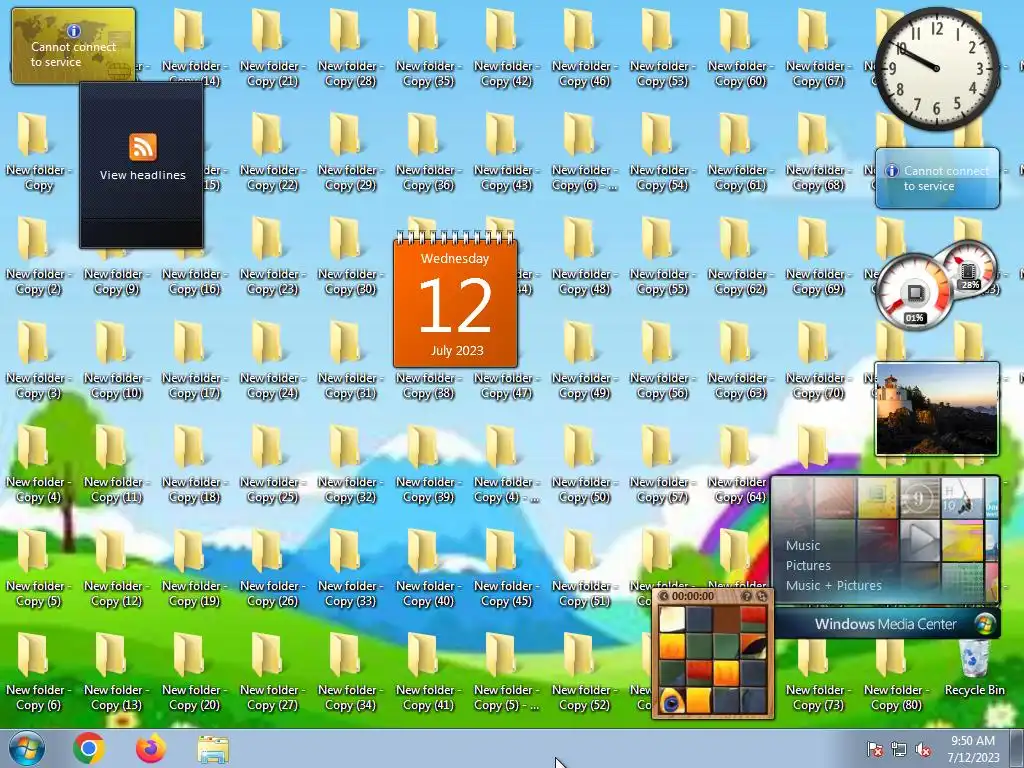Screen dimensions: 1024x768
Task: Click the orange RSS feed icon
Action: click(x=142, y=146)
